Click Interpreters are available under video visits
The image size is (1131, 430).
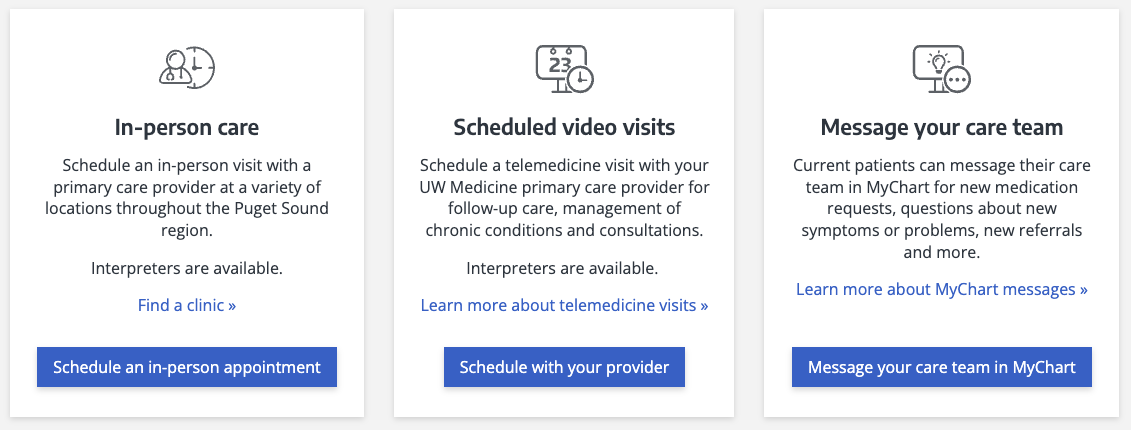click(x=564, y=268)
